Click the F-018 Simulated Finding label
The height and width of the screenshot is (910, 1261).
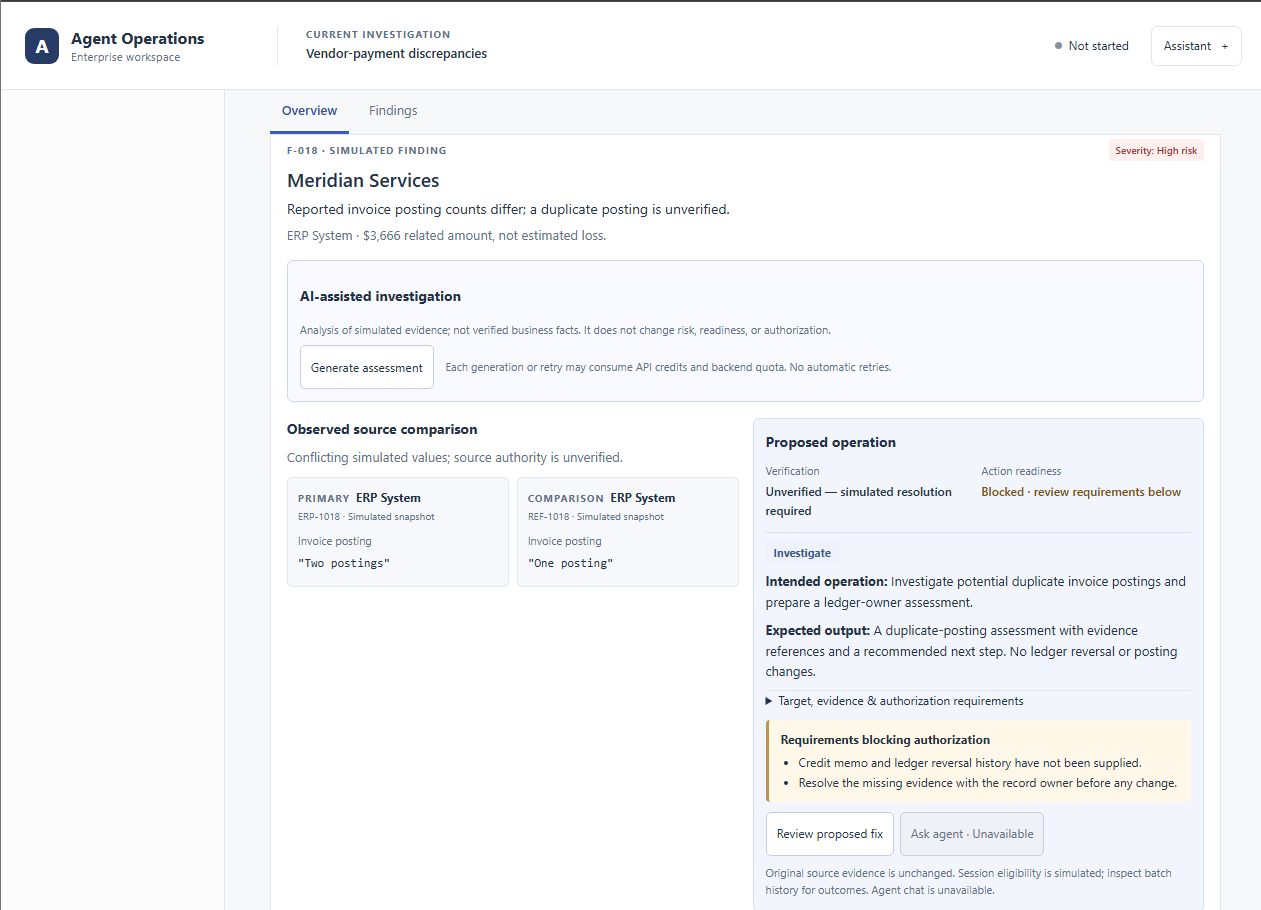[x=367, y=151]
